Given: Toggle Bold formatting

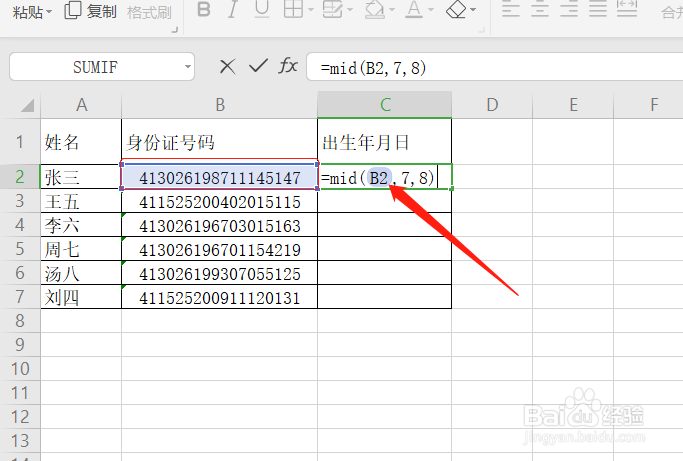Looking at the screenshot, I should coord(203,9).
